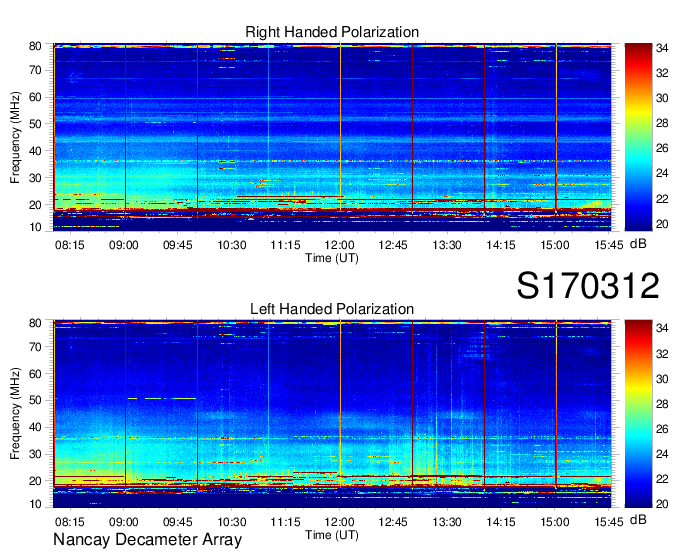Click "50" on Right Handed frequency axis
Image resolution: width=680 pixels, height=552 pixels.
35,124
